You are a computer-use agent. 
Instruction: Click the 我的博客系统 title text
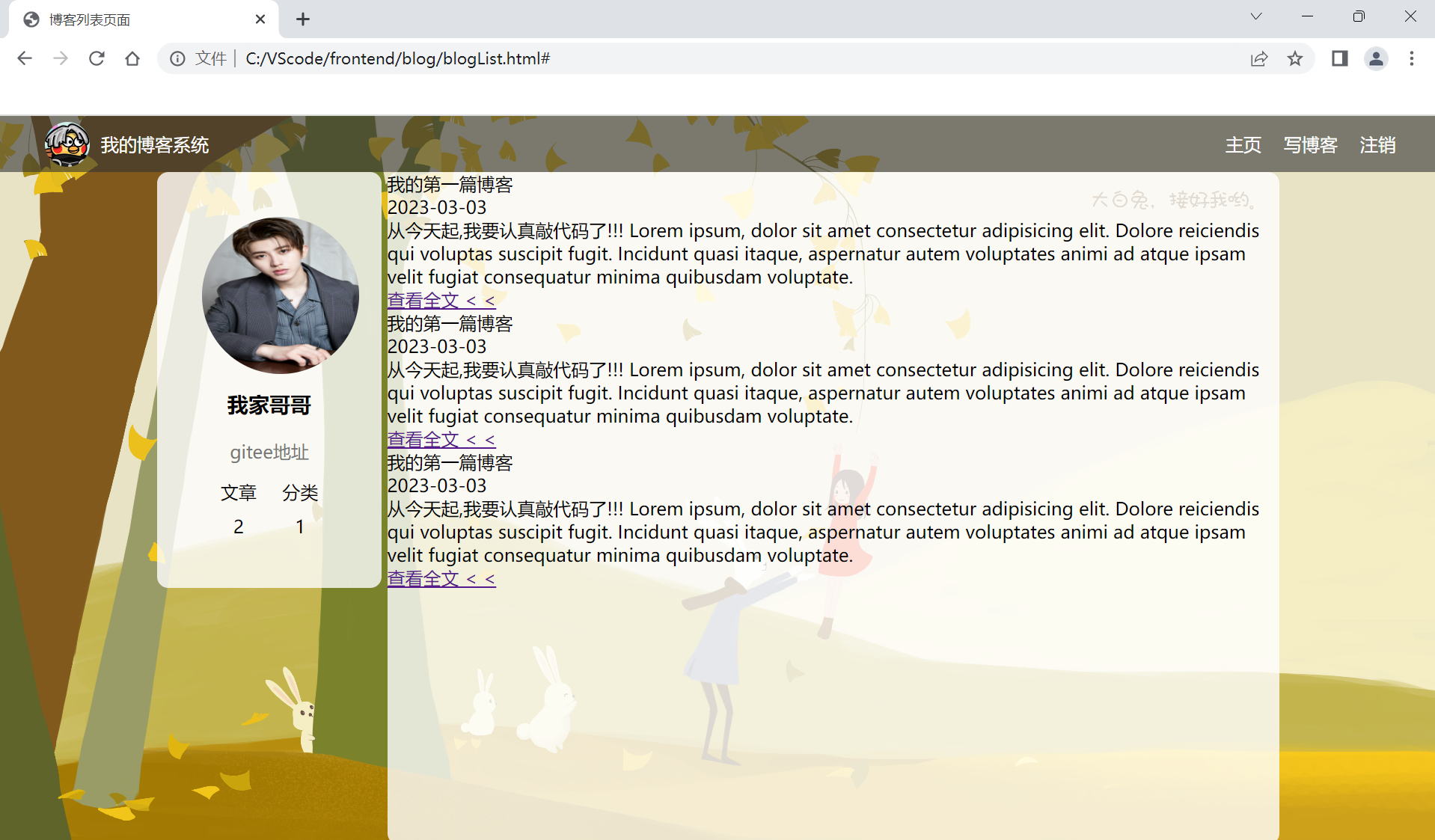click(155, 145)
